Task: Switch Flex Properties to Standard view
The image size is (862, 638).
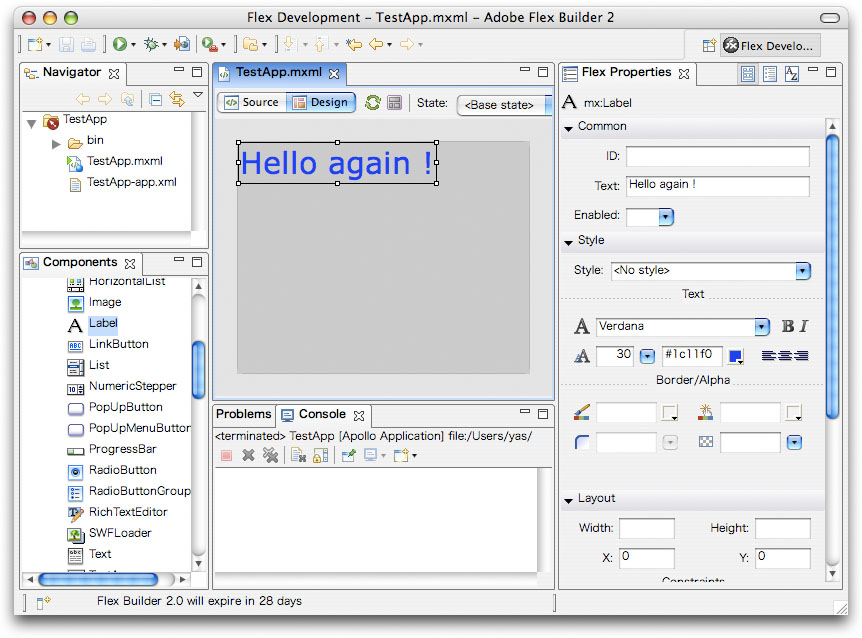Action: pyautogui.click(x=748, y=74)
